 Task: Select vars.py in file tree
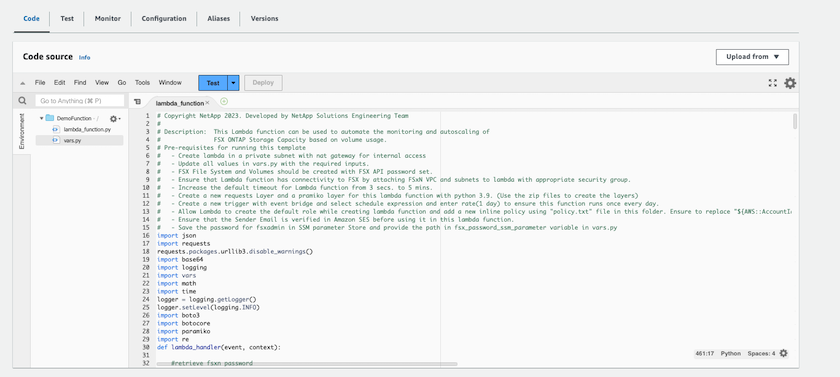72,140
